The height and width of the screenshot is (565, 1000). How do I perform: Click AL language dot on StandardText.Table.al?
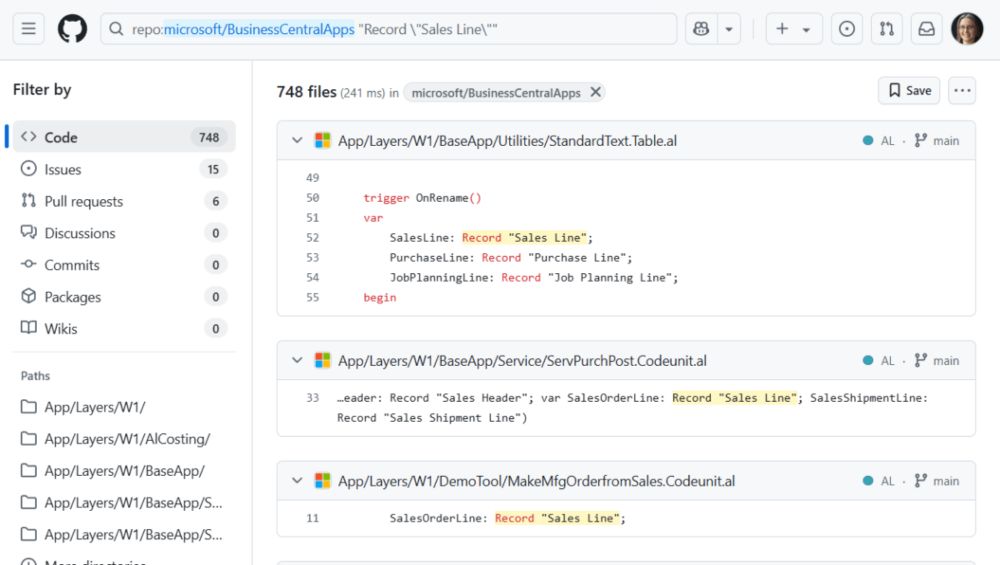(867, 141)
